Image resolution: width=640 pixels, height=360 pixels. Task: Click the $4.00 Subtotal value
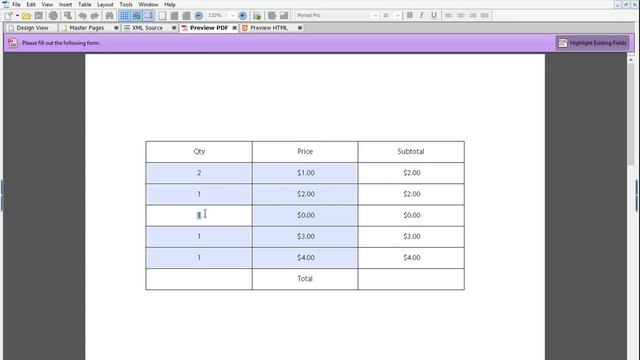pos(411,258)
